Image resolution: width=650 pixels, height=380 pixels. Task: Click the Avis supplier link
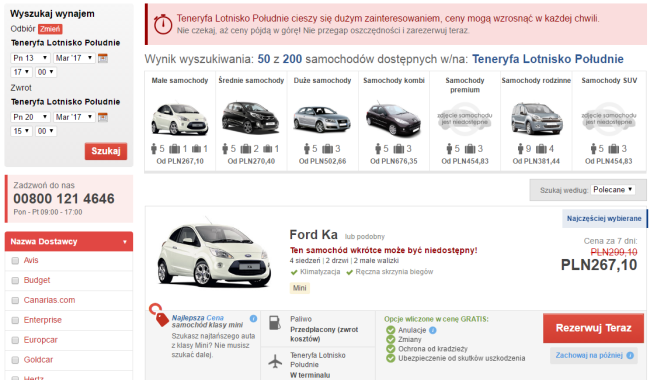pyautogui.click(x=31, y=260)
